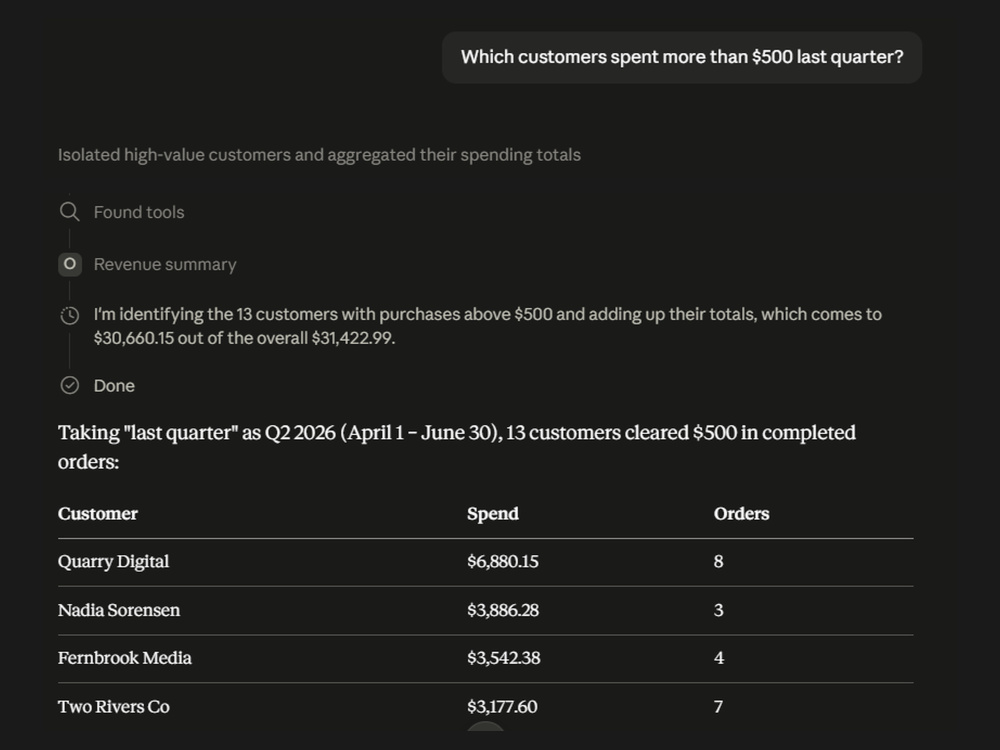This screenshot has width=1000, height=750.
Task: Click the reasoning text mentioning $30,660.15
Action: 488,326
